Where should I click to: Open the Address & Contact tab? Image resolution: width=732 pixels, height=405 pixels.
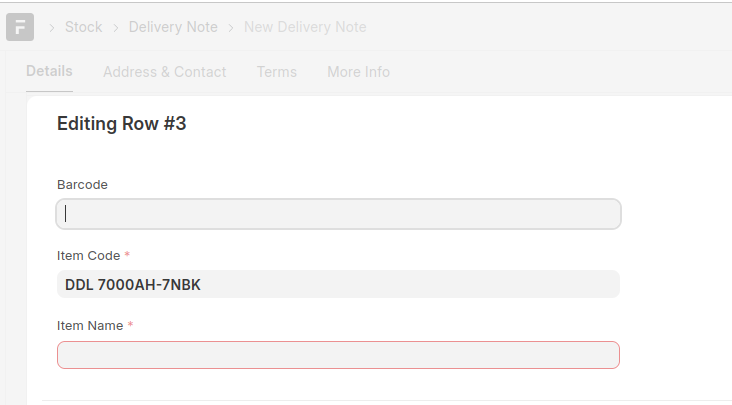pyautogui.click(x=165, y=72)
